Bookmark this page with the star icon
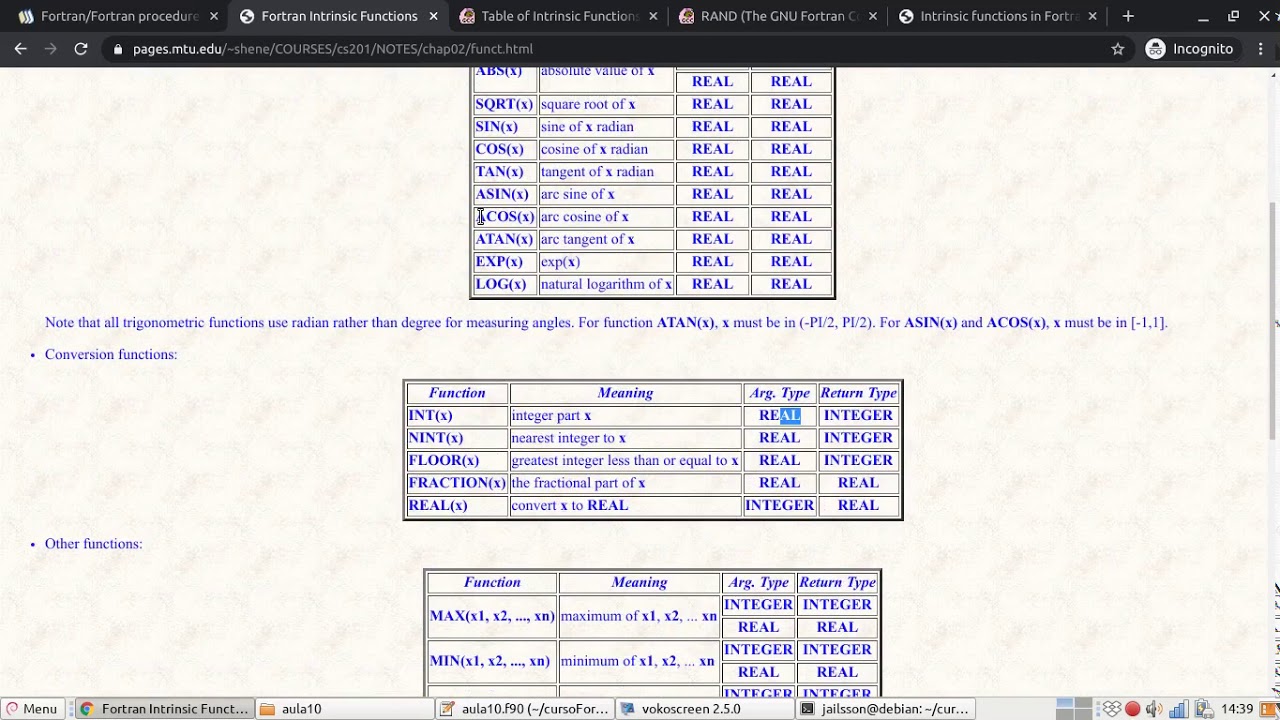The height and width of the screenshot is (720, 1280). pos(1118,49)
